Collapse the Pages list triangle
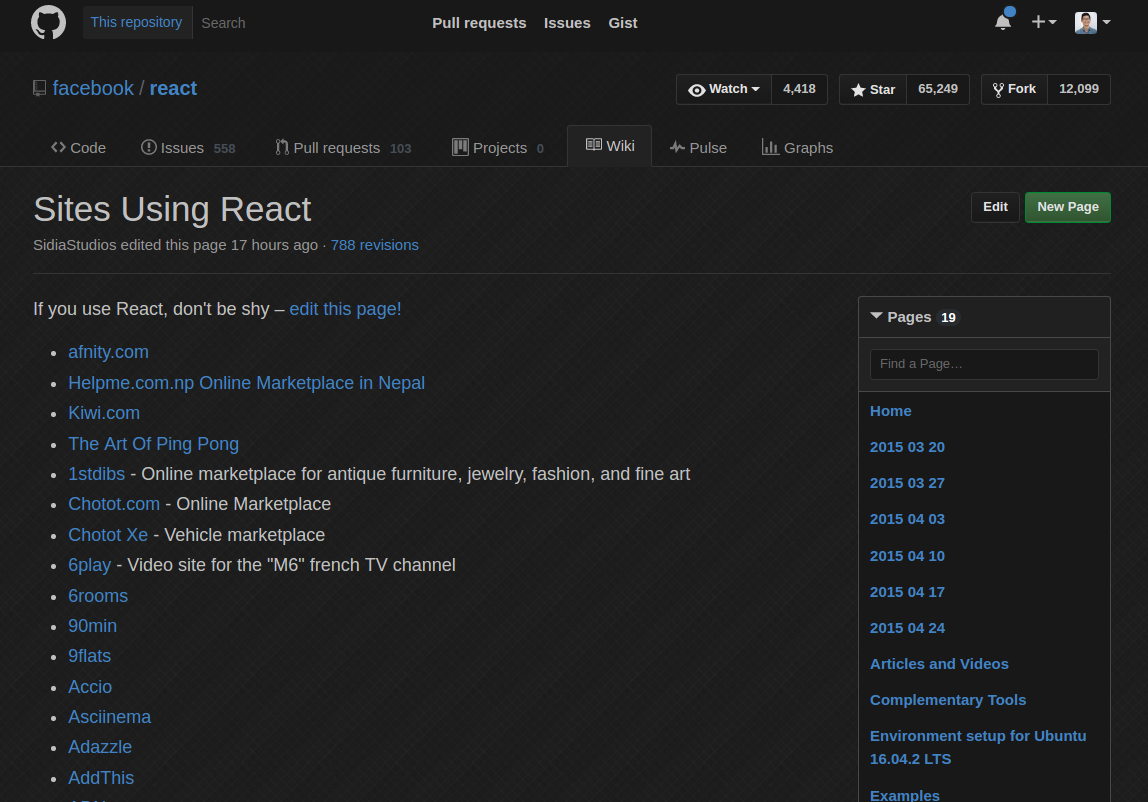This screenshot has width=1148, height=802. [x=876, y=316]
